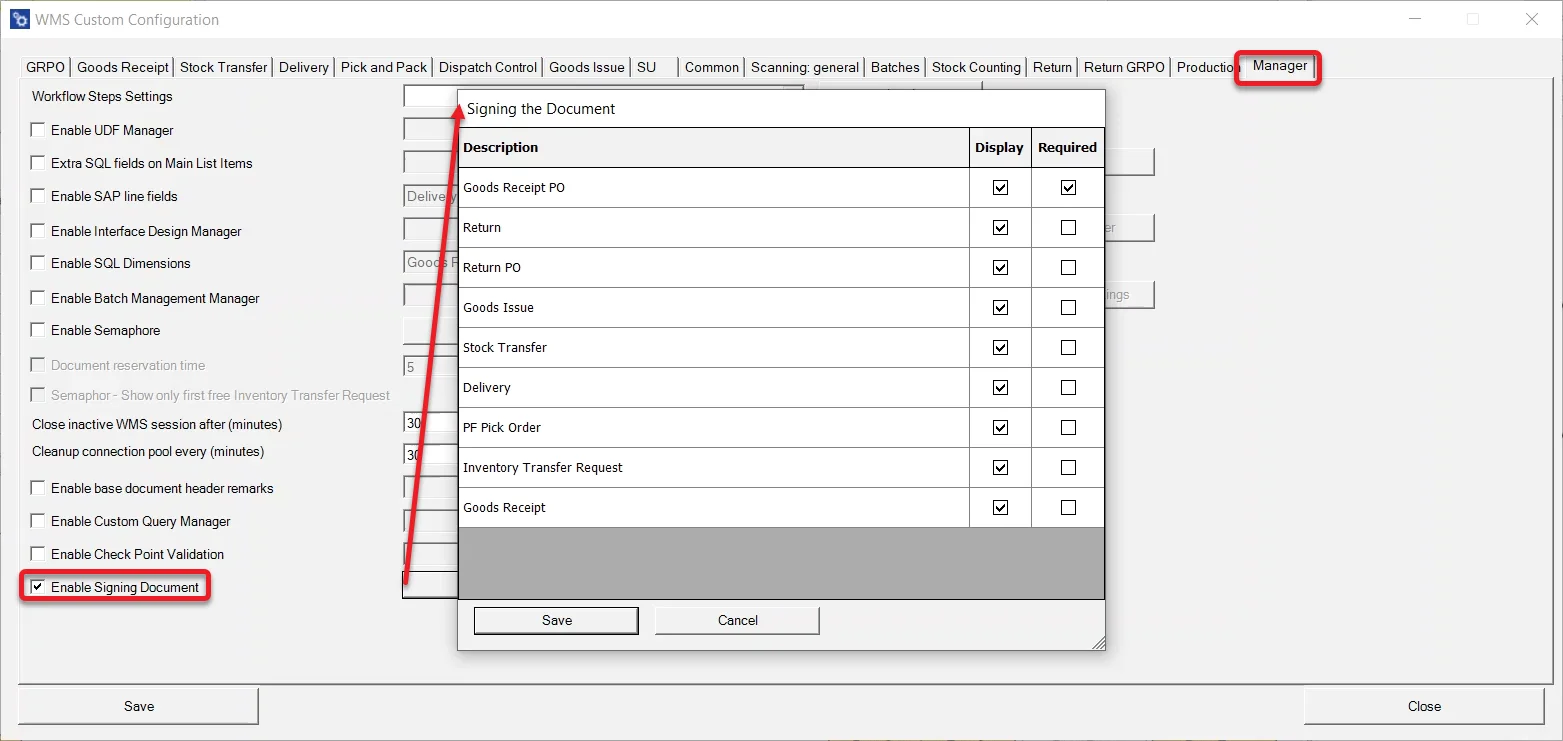Toggle Enable Interface Design Manager
Screen dimensions: 1563x741
point(38,230)
